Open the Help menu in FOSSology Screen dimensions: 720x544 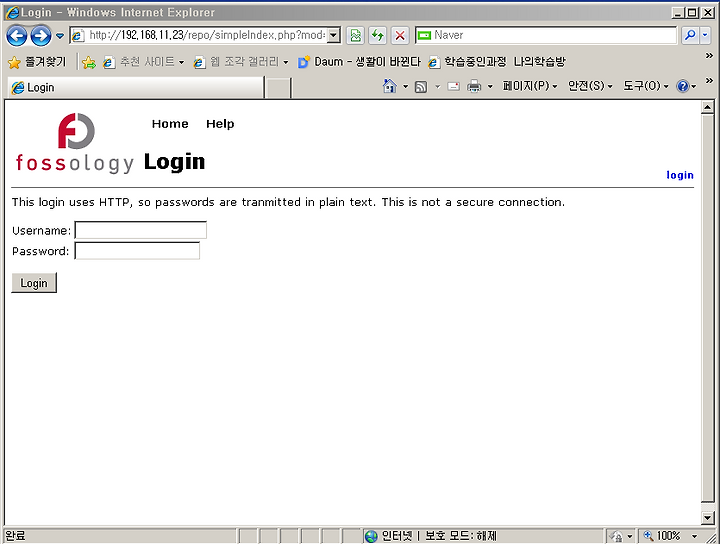click(x=220, y=124)
